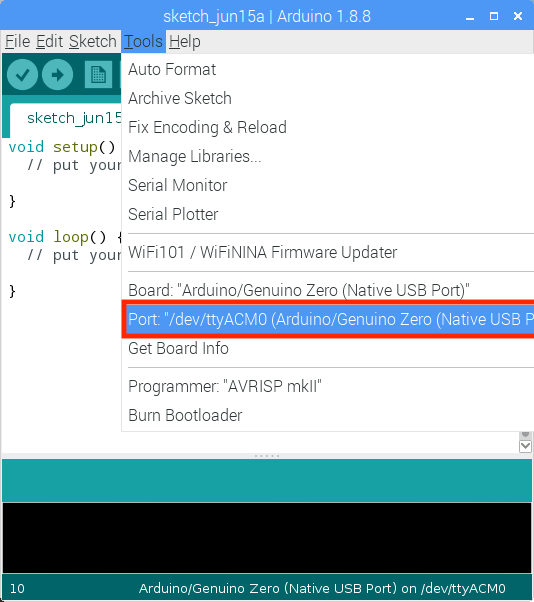Expand the Port /dev/ttyACM0 submenu
The height and width of the screenshot is (602, 534).
pyautogui.click(x=329, y=319)
